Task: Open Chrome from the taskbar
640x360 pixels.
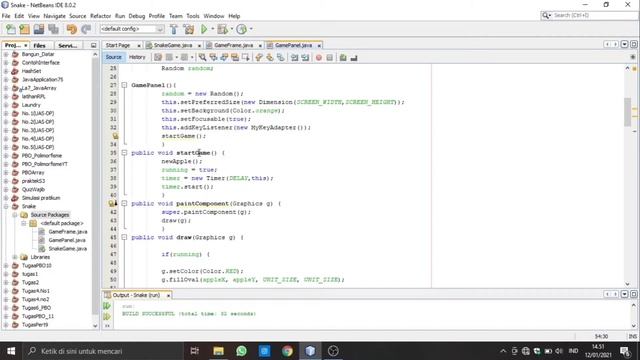Action: (287, 351)
